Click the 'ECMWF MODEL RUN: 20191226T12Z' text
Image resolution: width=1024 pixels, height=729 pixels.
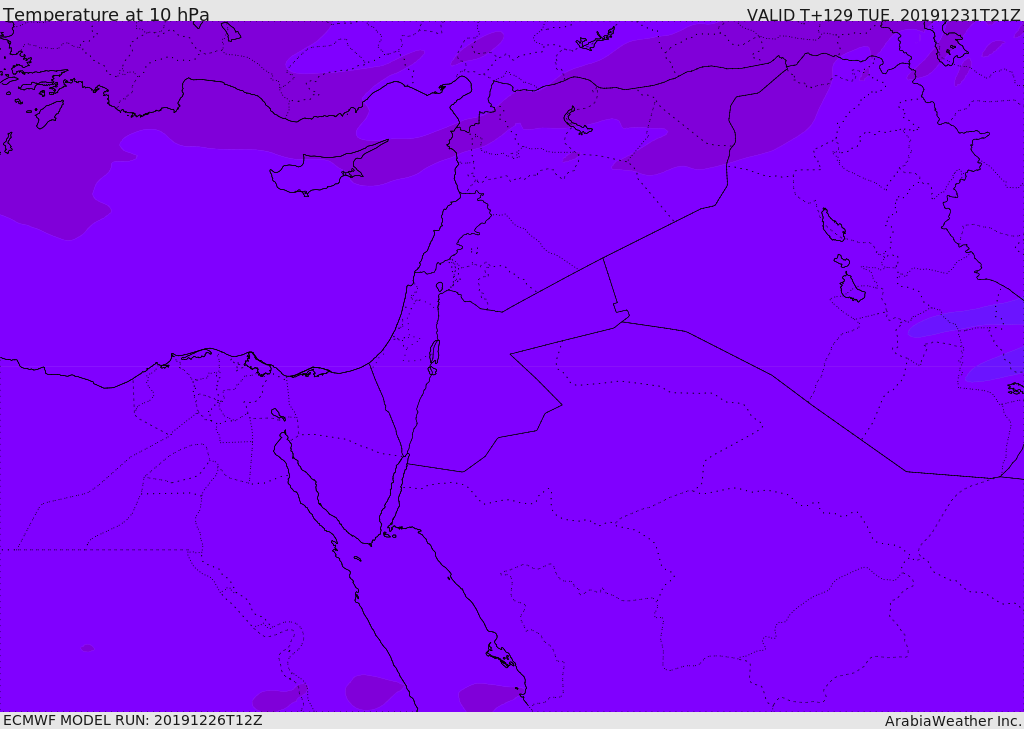coord(133,721)
